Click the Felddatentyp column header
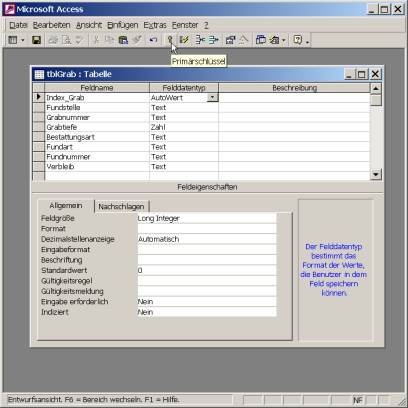 (184, 88)
